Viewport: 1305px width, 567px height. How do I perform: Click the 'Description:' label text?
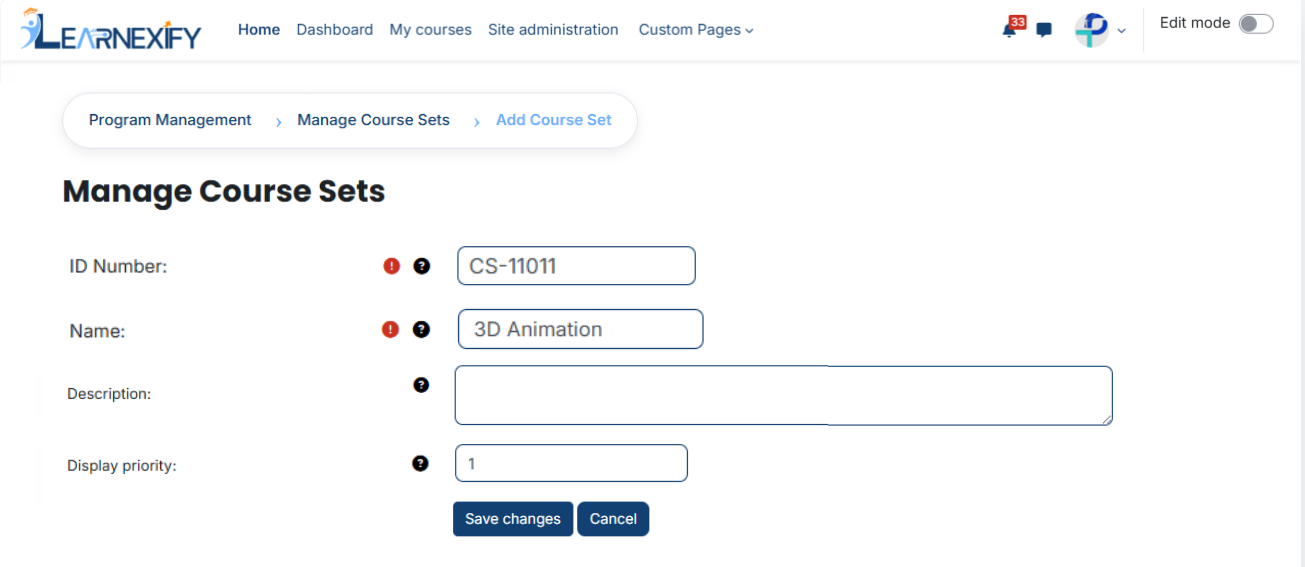(109, 394)
